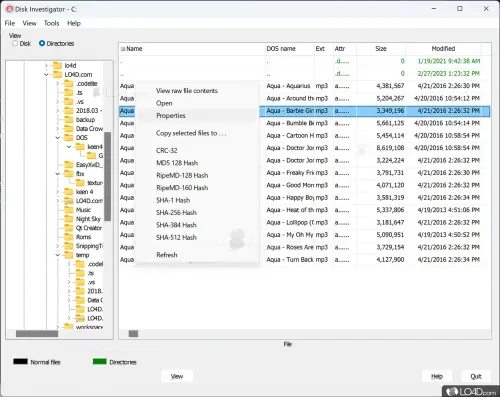Viewport: 500px width, 397px height.
Task: Click the tree vertical scrollbar thumb
Action: point(108,176)
